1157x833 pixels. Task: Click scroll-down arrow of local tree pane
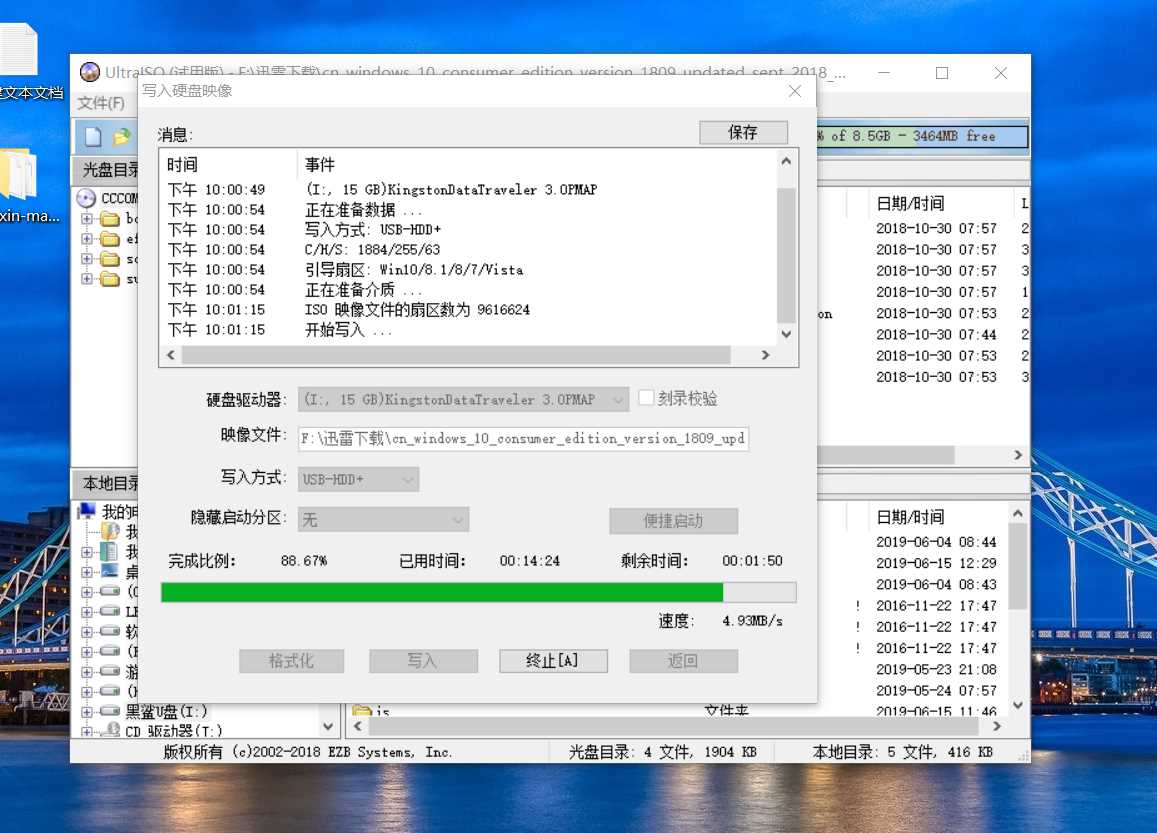pyautogui.click(x=328, y=726)
